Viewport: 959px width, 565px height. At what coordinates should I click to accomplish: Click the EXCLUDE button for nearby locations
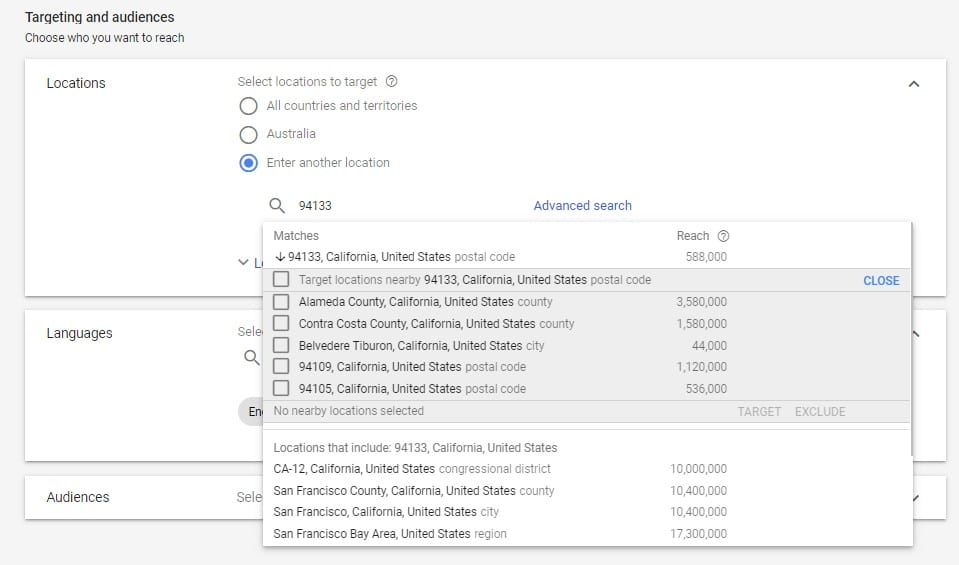pyautogui.click(x=820, y=412)
